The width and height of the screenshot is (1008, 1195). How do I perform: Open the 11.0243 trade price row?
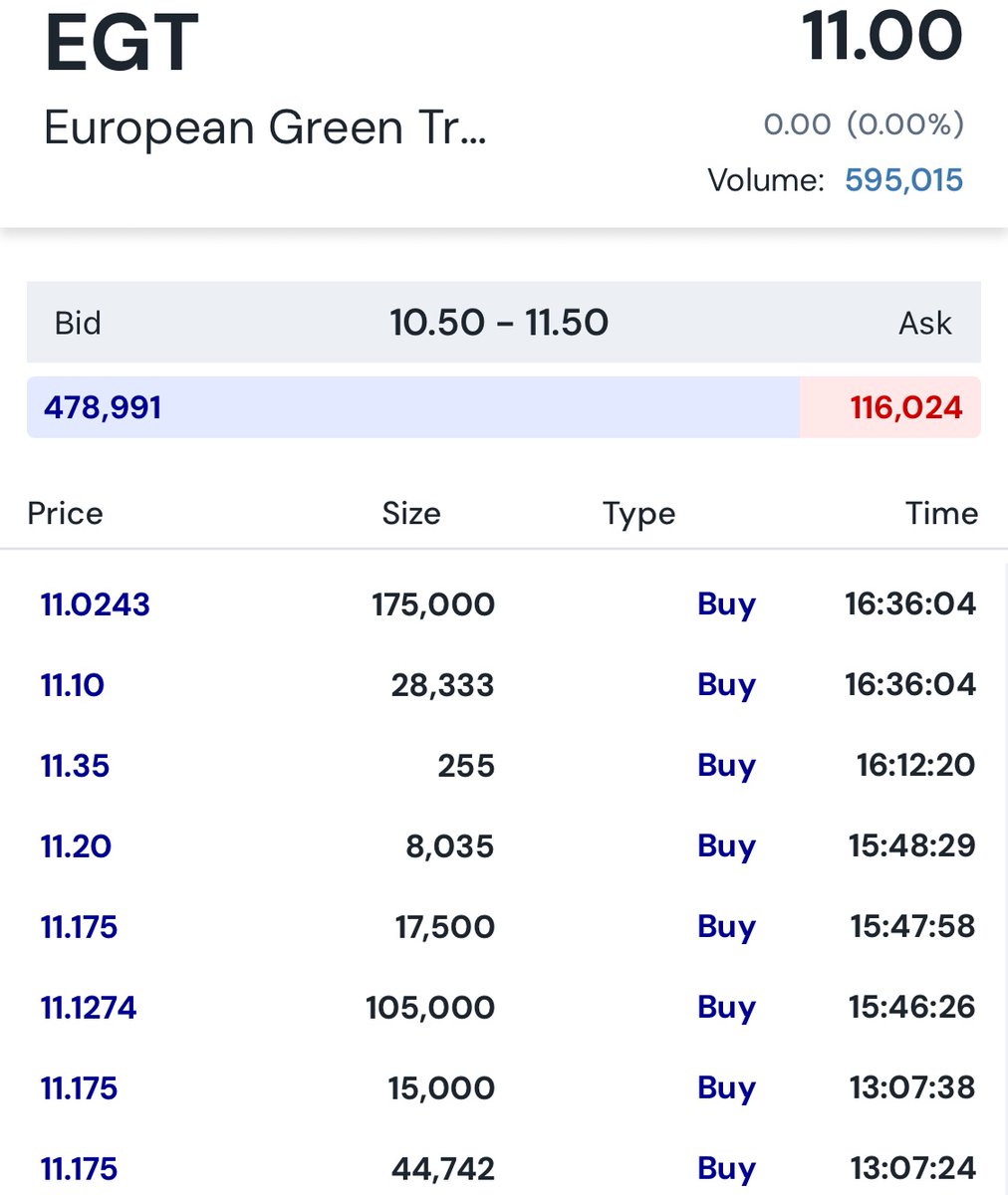(x=504, y=604)
